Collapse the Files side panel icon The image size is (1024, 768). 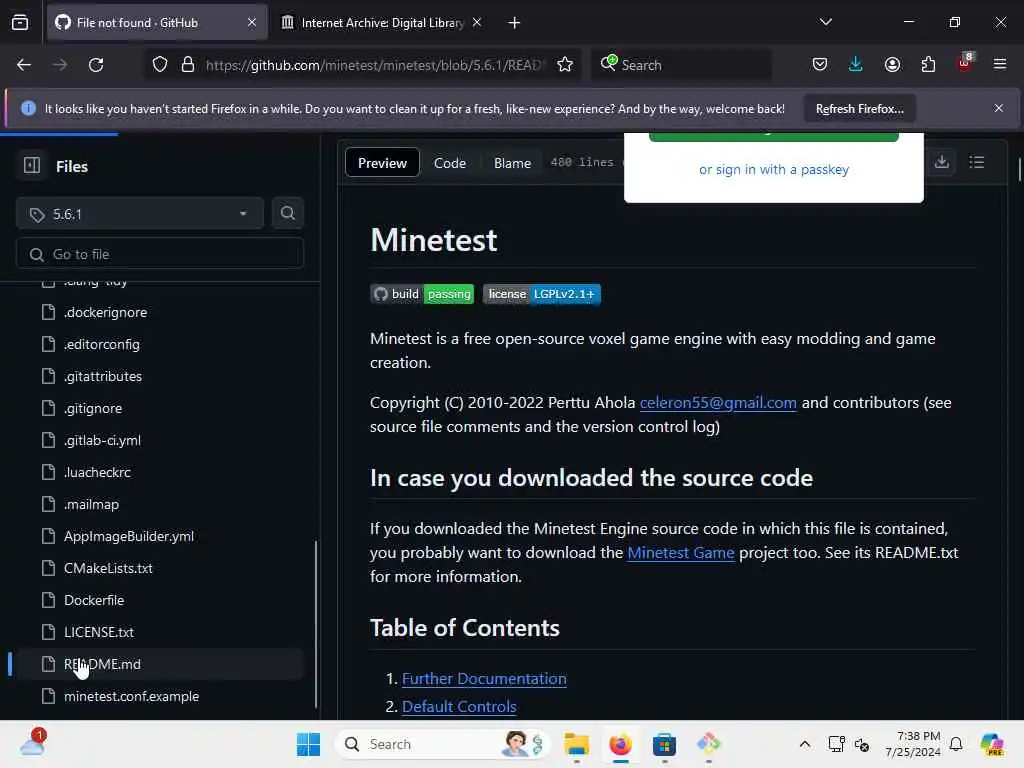point(32,165)
